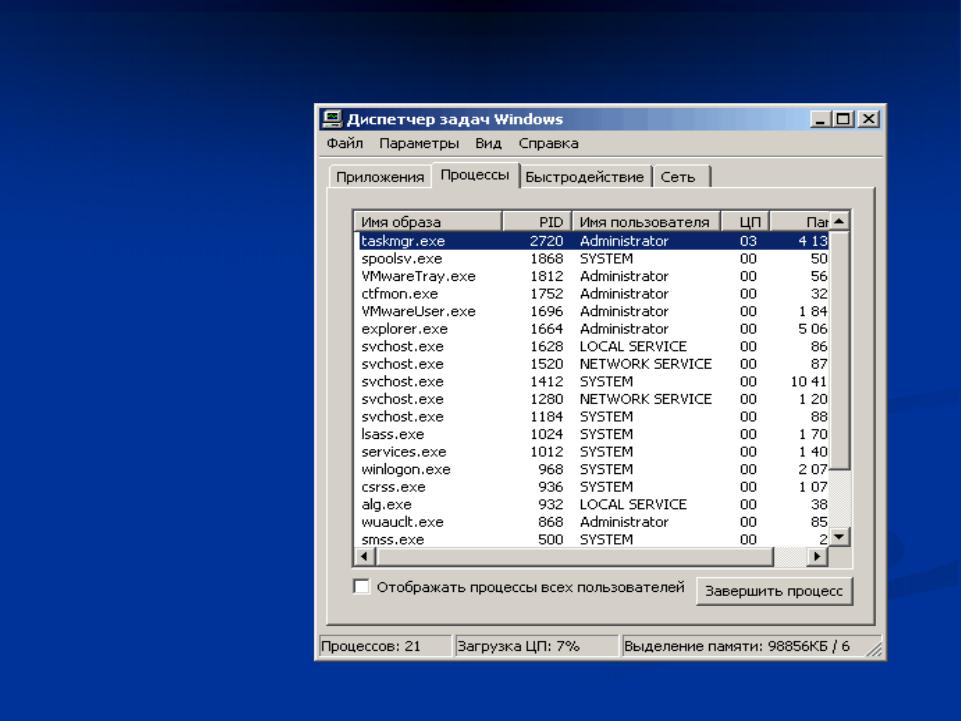Select the ctfmon.exe process
The height and width of the screenshot is (721, 961).
pyautogui.click(x=591, y=294)
